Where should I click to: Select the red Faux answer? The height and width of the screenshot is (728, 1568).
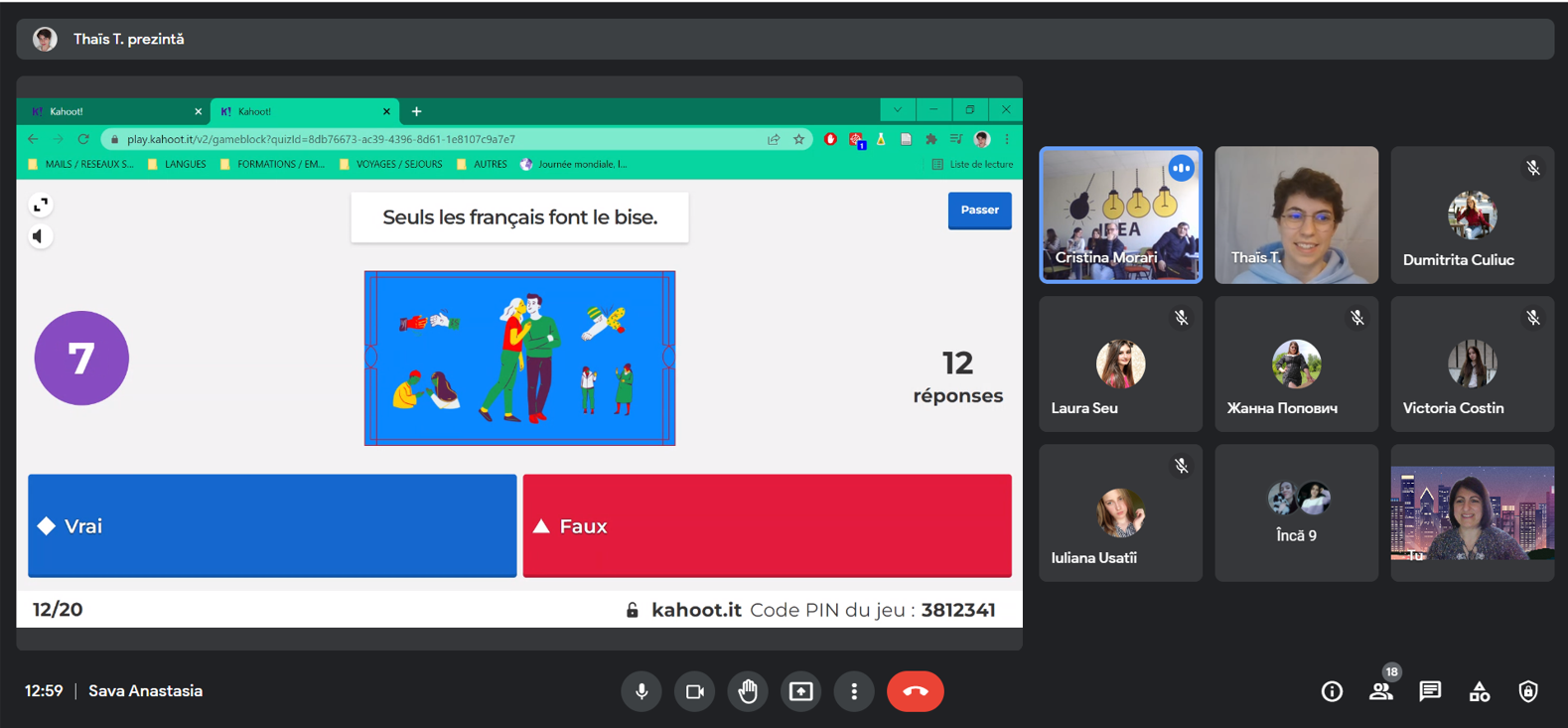pyautogui.click(x=767, y=525)
